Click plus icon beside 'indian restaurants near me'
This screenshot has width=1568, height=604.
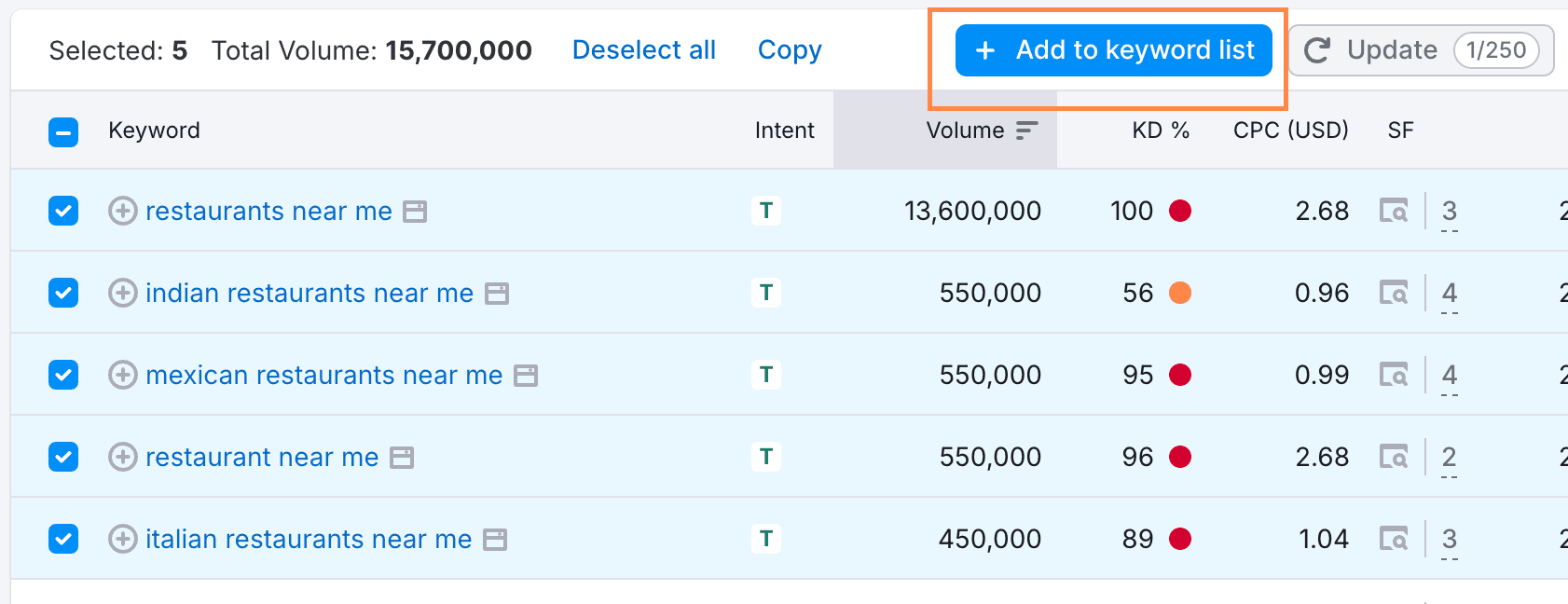pyautogui.click(x=122, y=294)
